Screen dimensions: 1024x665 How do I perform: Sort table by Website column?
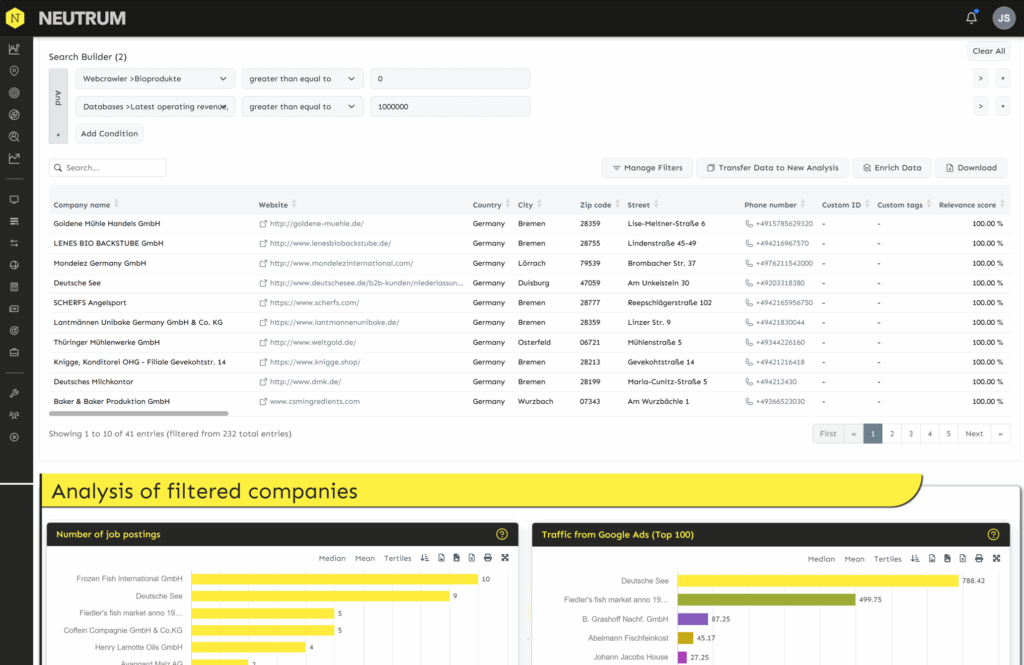click(278, 204)
